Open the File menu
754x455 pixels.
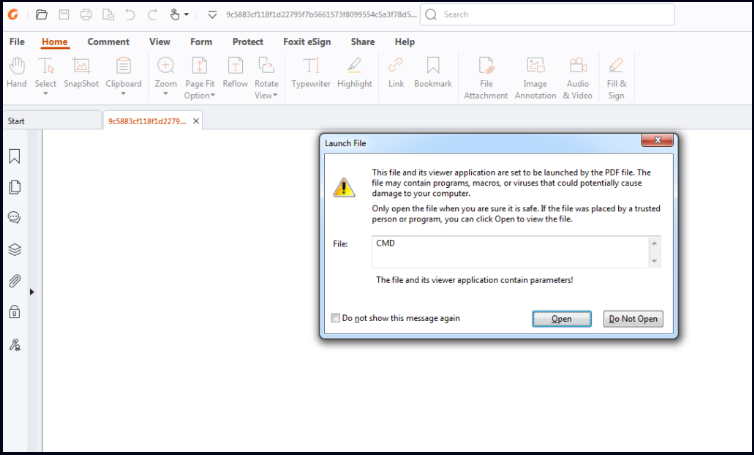(17, 42)
